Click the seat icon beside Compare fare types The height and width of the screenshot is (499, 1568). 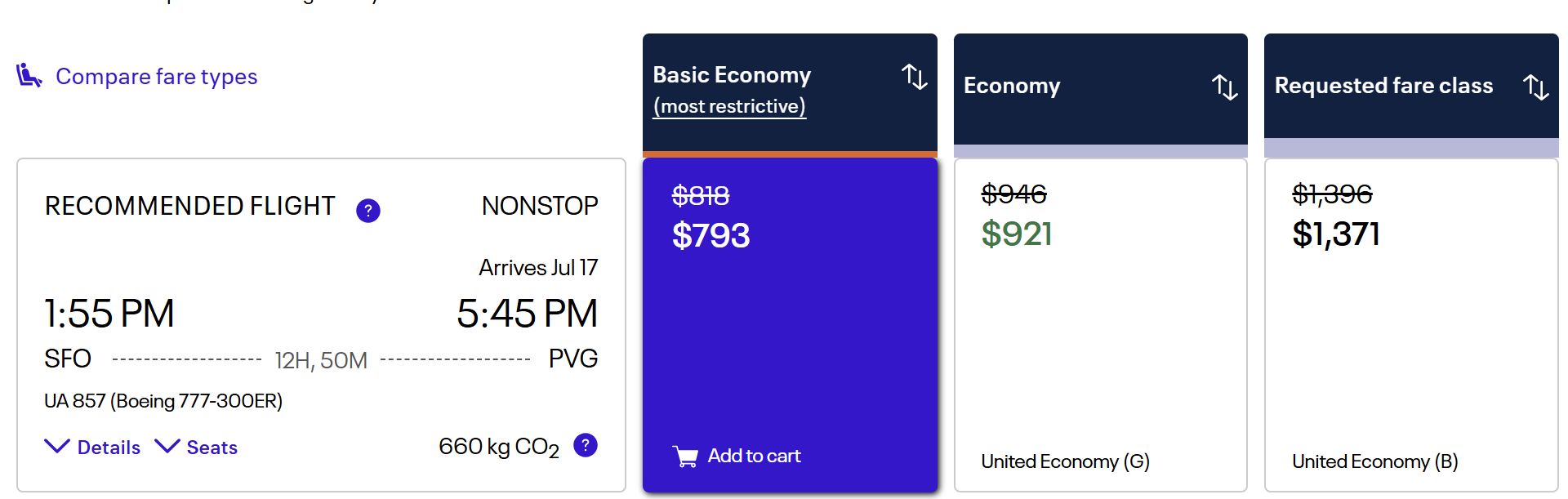click(29, 75)
